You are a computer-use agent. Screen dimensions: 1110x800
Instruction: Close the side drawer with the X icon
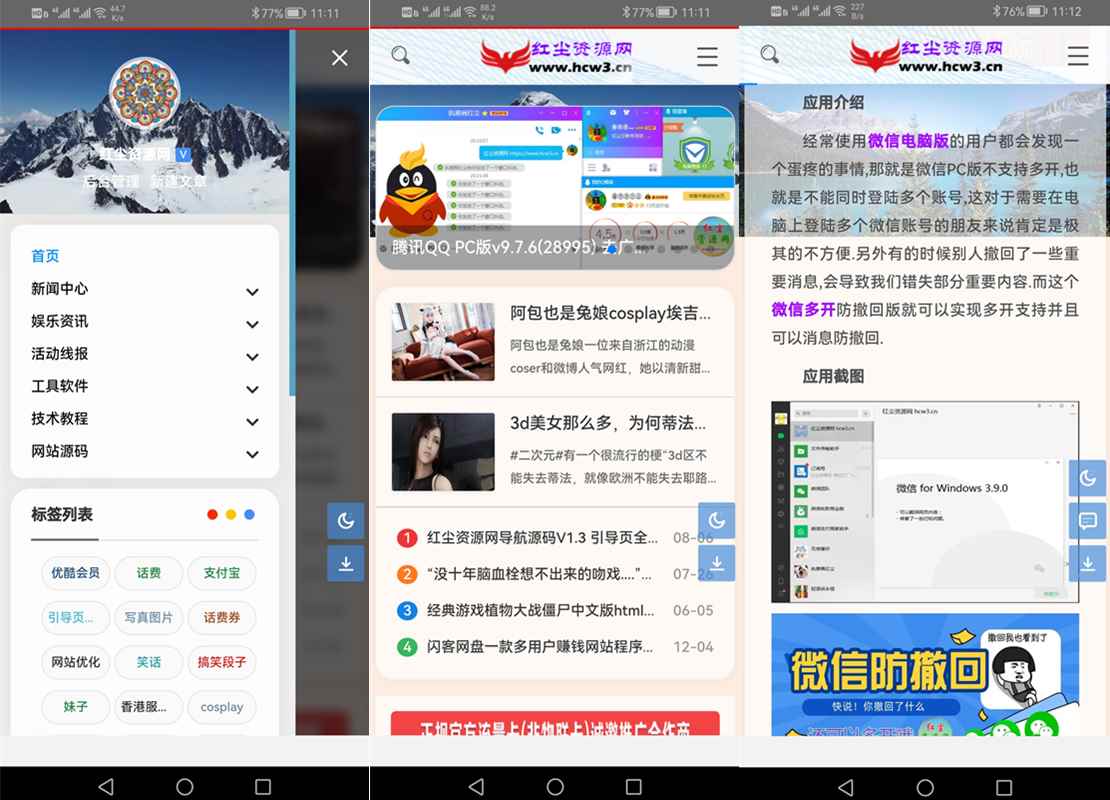340,57
